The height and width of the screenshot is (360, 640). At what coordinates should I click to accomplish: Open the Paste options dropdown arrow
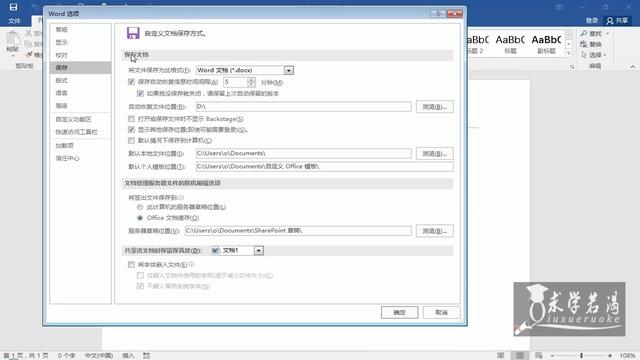[13, 56]
